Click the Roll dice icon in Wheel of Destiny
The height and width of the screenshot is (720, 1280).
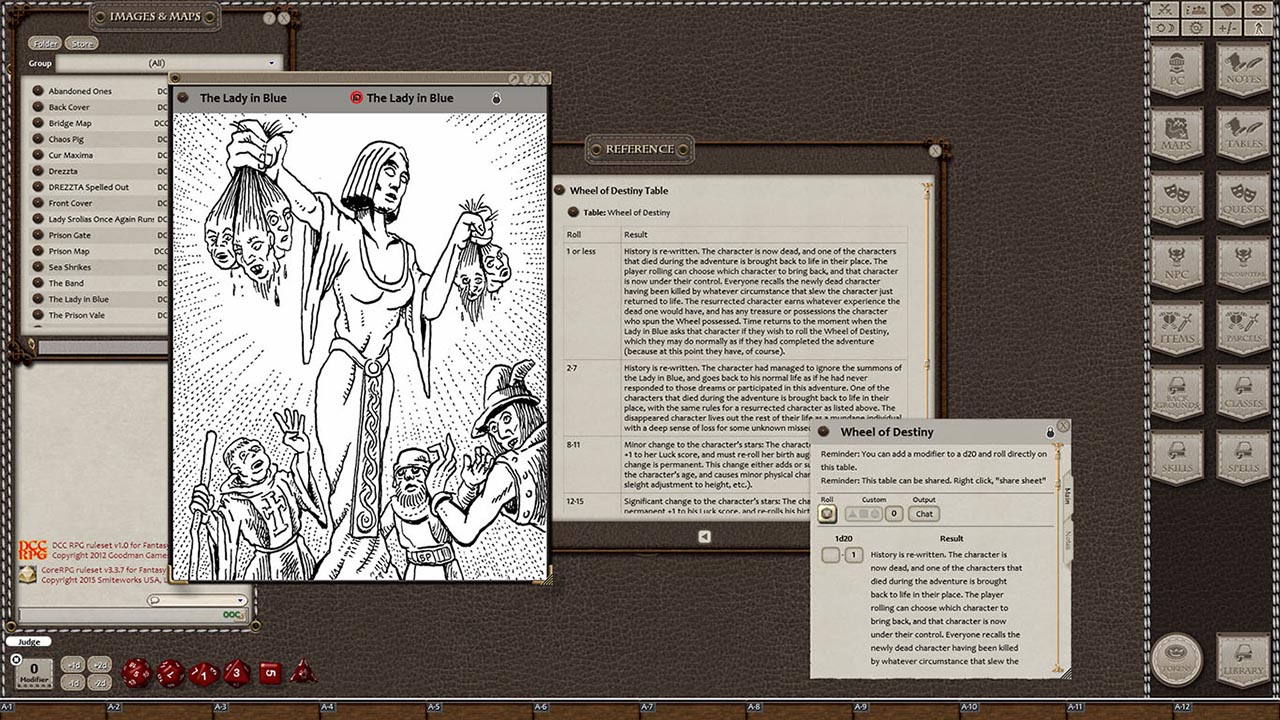click(827, 514)
